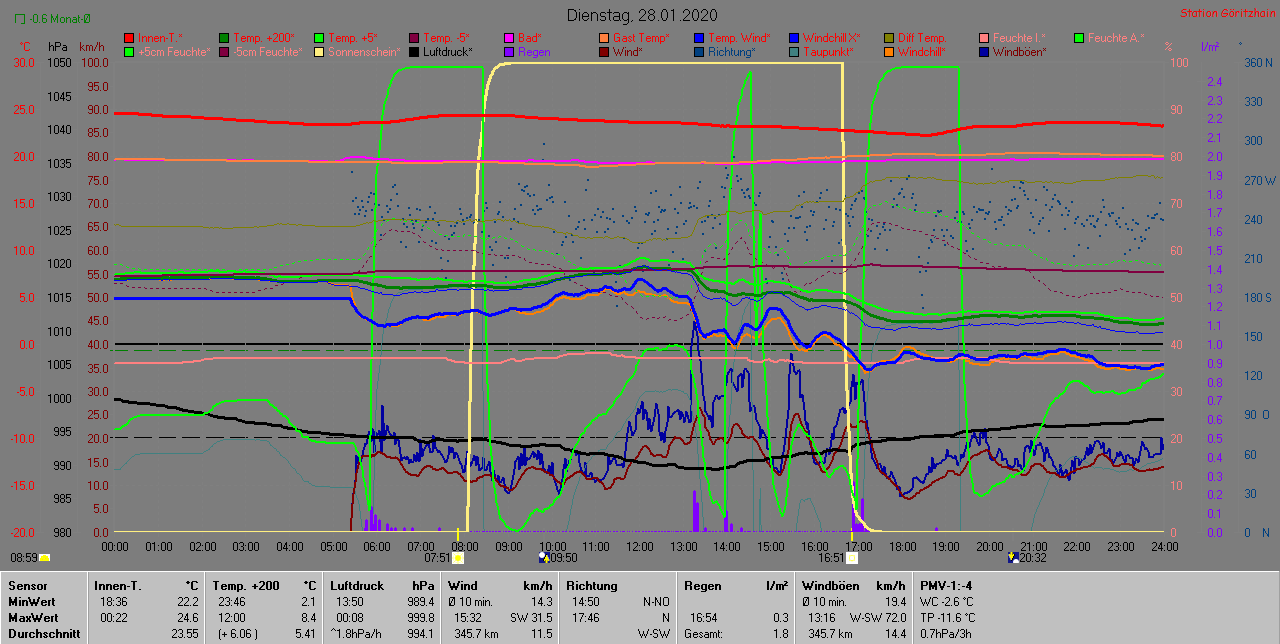Screen dimensions: 1280x644
Task: Click the MinWert row label
Action: [x=32, y=602]
